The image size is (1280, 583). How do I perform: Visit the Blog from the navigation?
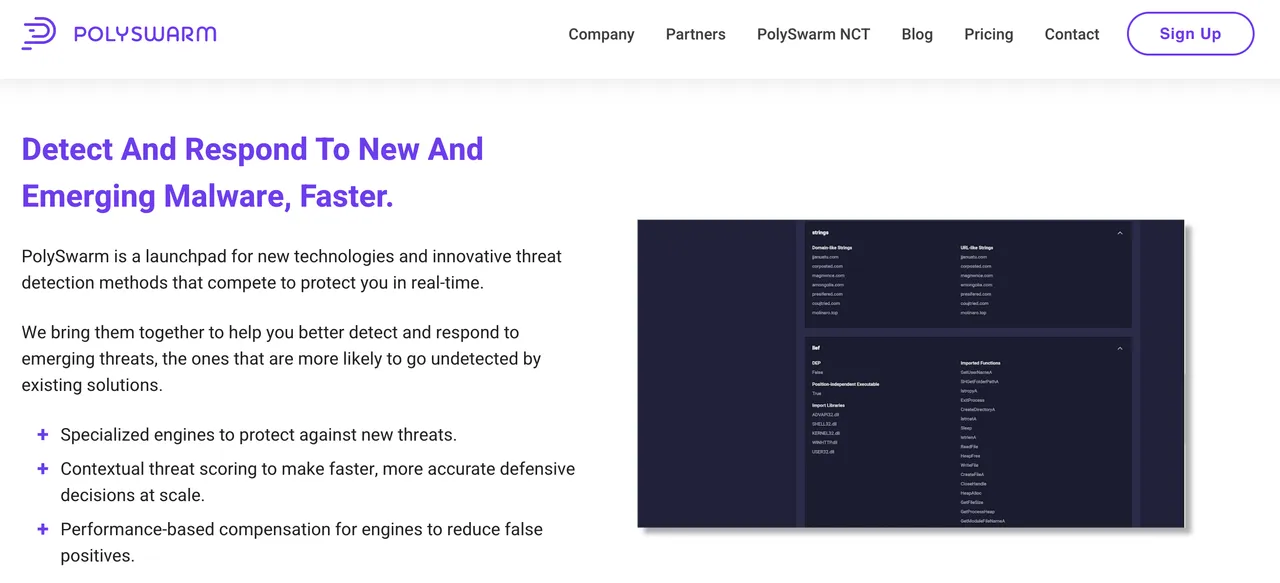tap(917, 34)
